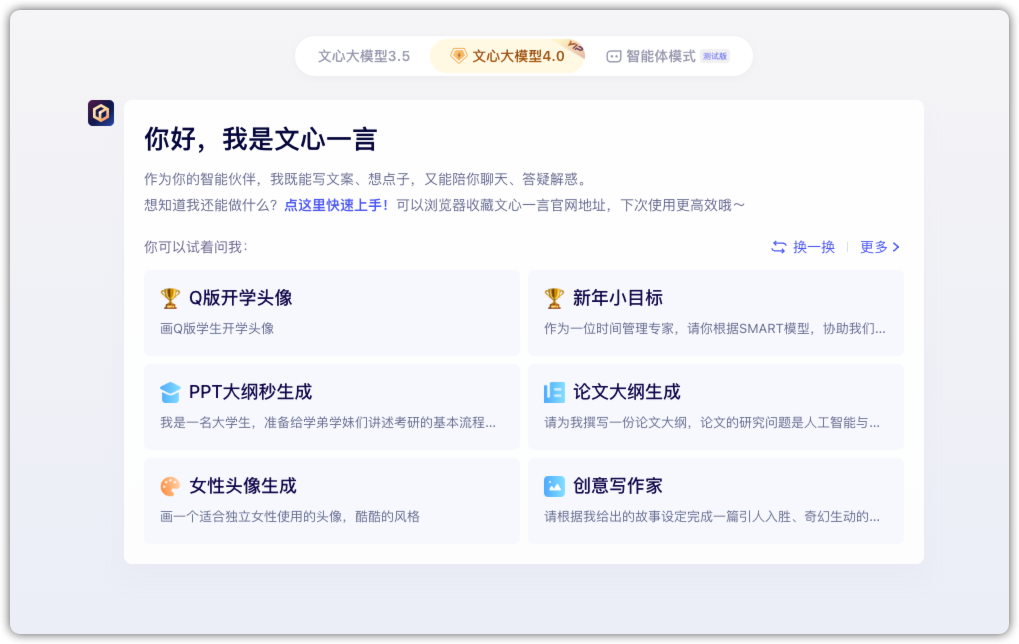
Task: Expand the chevron arrow after 更多
Action: pos(896,247)
